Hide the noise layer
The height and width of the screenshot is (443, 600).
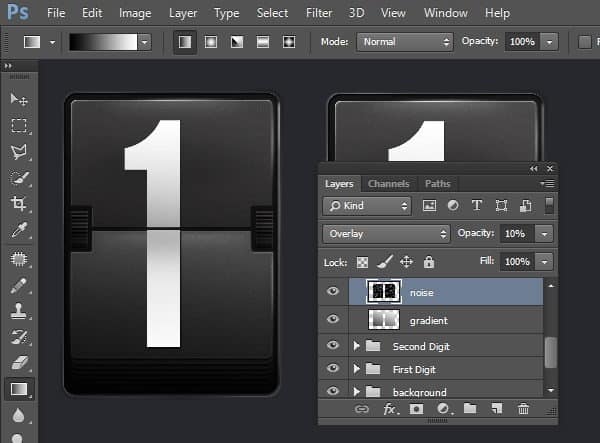334,292
